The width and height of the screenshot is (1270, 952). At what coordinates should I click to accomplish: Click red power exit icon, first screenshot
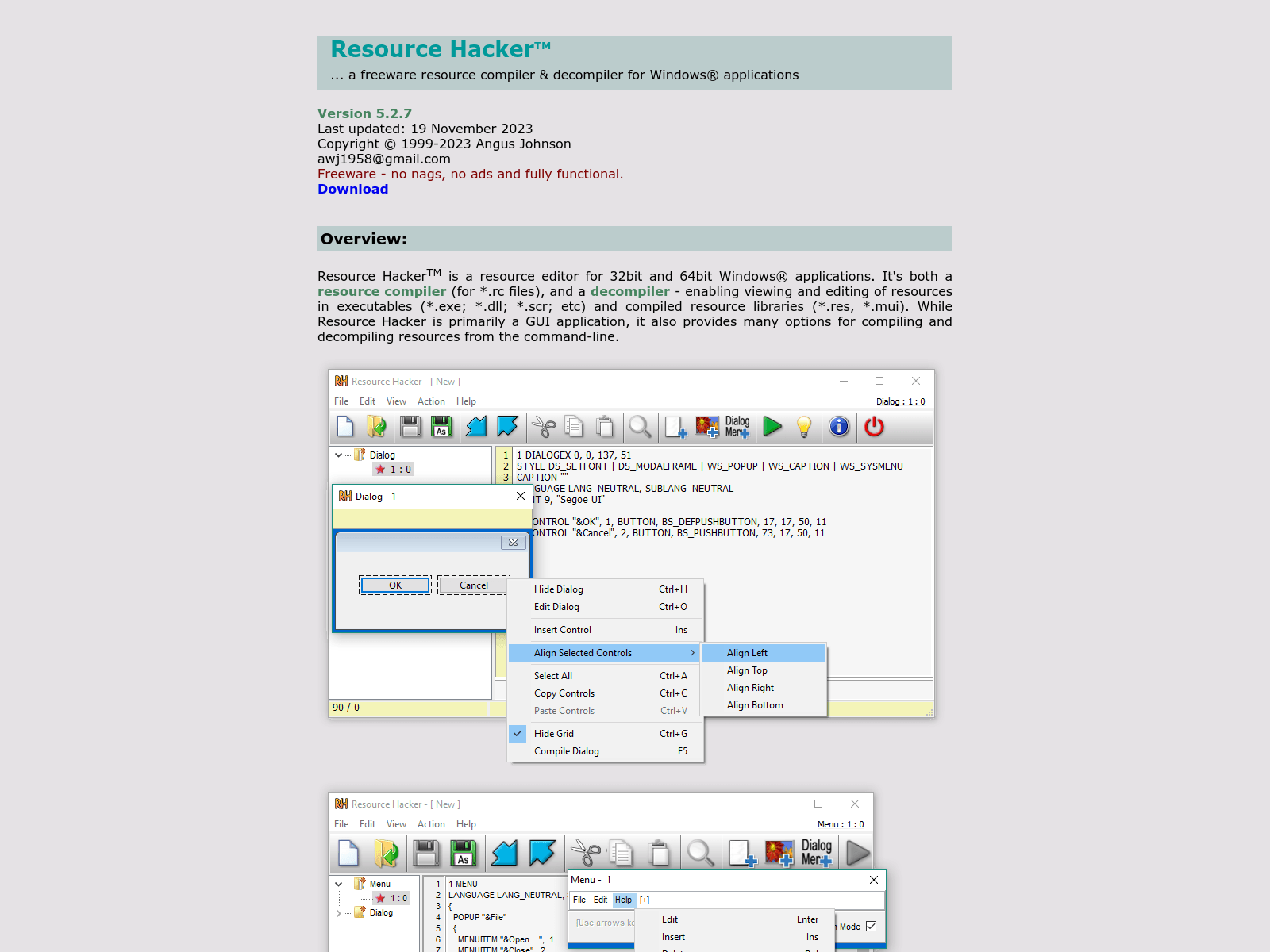874,427
